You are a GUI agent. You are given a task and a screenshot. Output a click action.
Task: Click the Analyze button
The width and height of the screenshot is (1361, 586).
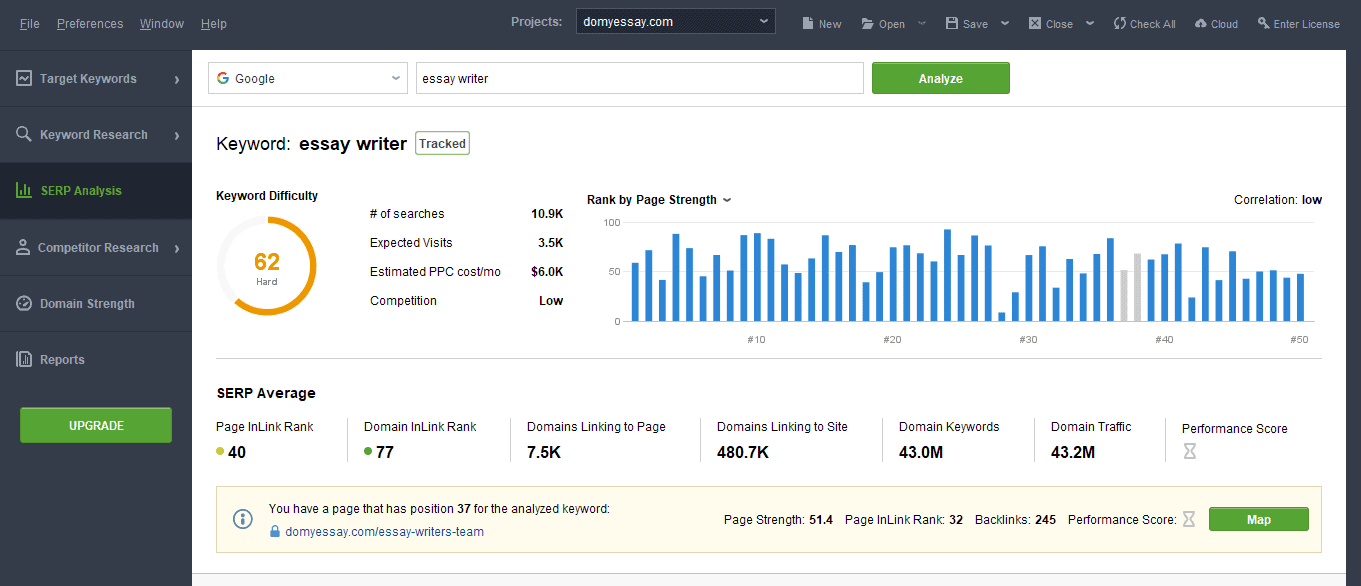(x=940, y=78)
